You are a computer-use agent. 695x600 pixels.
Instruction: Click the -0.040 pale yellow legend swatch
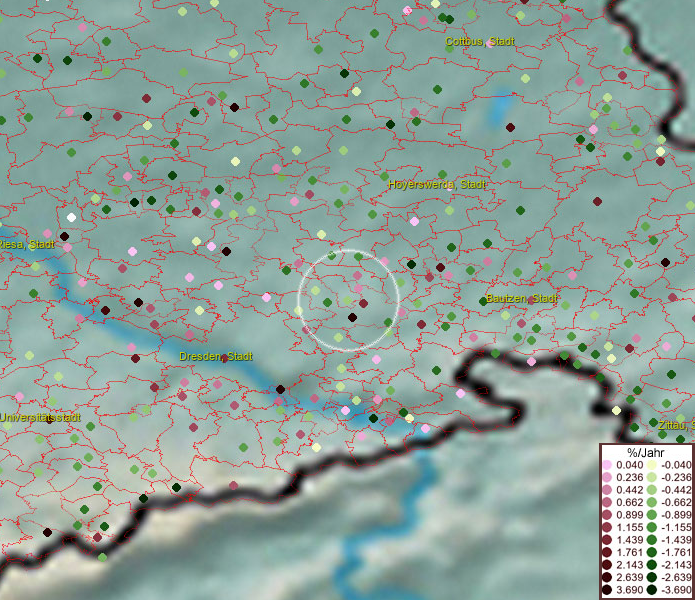click(650, 465)
